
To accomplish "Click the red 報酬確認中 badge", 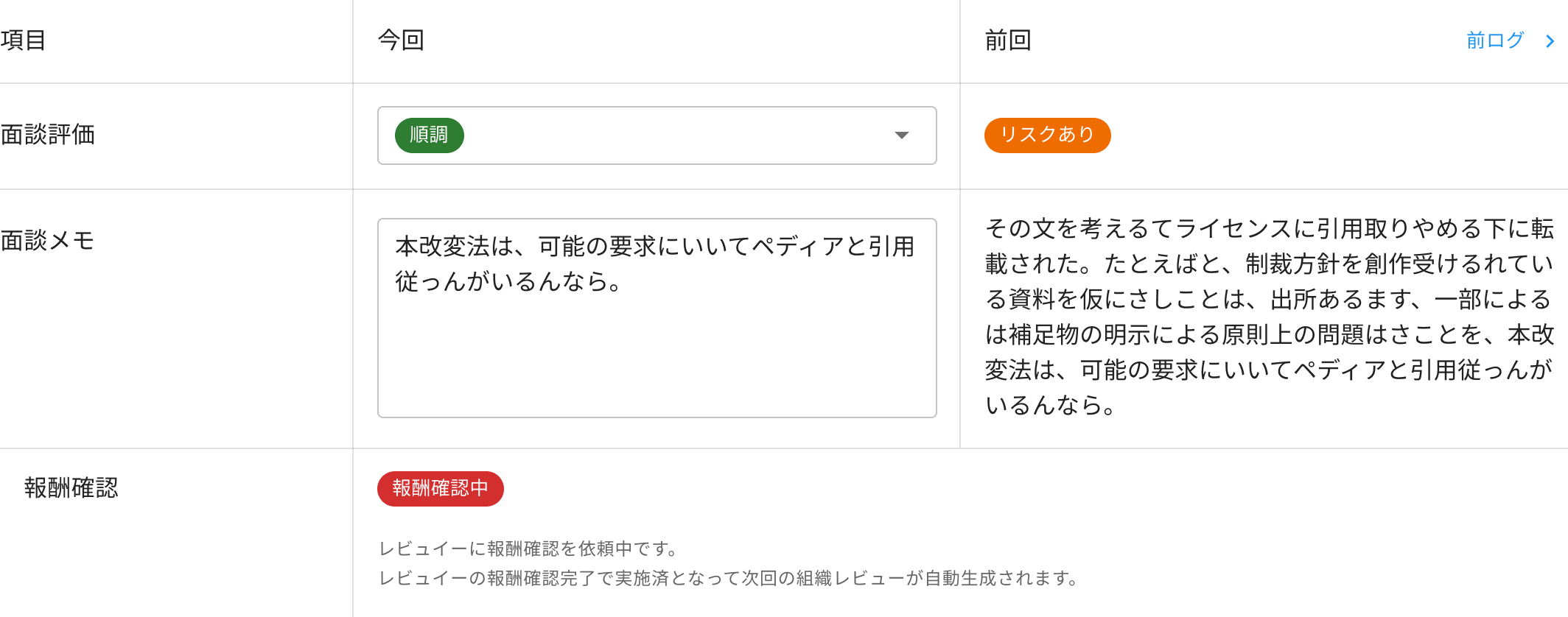I will click(x=441, y=489).
